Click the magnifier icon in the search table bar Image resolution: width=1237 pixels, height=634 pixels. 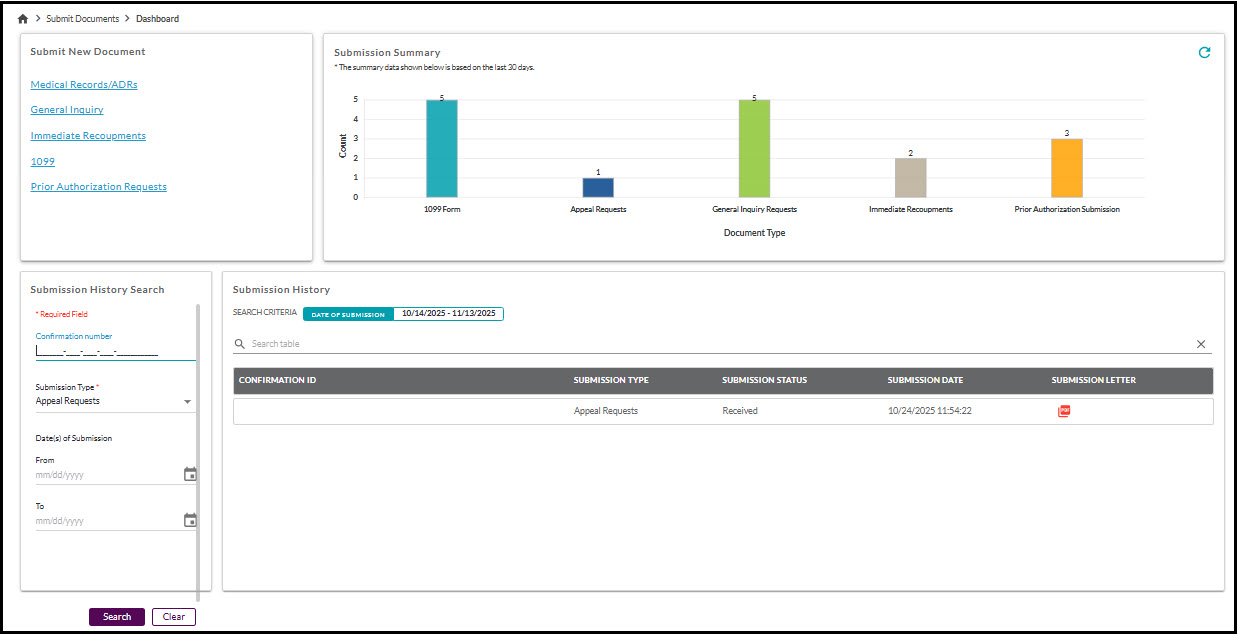(x=239, y=343)
